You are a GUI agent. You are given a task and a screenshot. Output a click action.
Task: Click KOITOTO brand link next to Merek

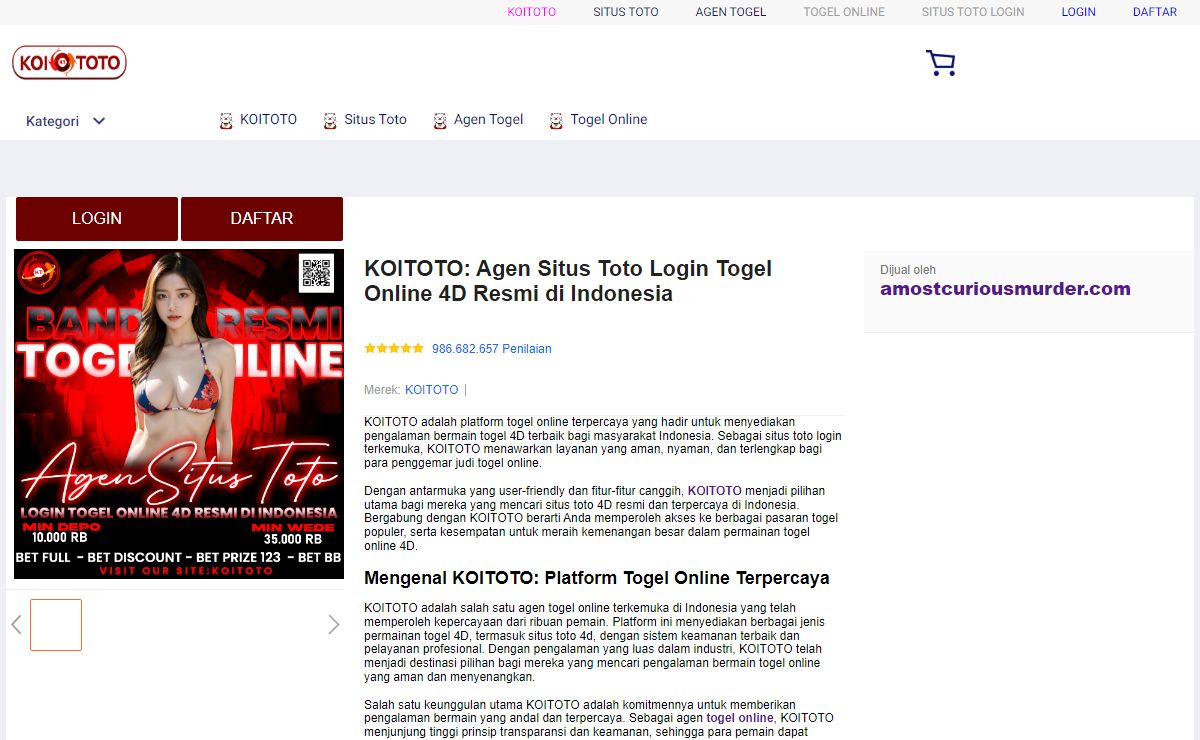point(432,390)
